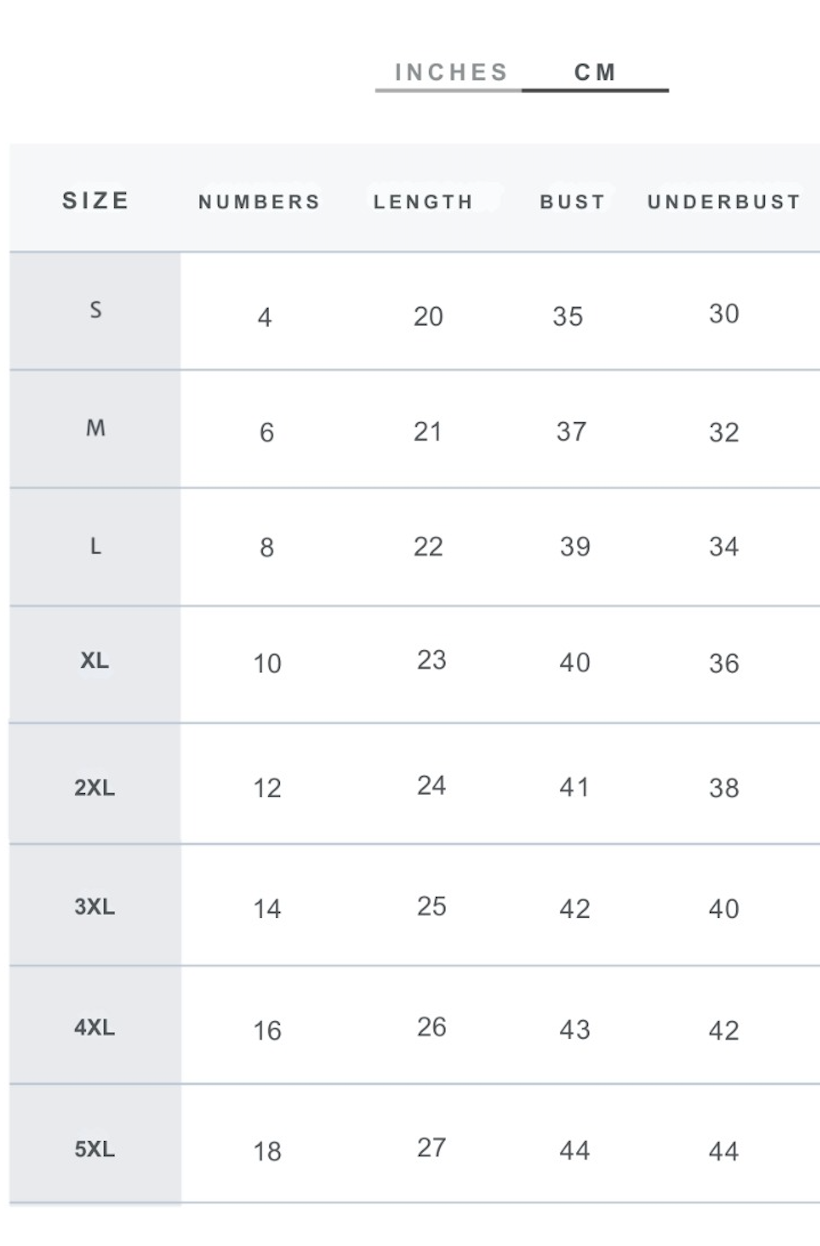Image resolution: width=820 pixels, height=1246 pixels.
Task: Select the S size row label
Action: coord(96,310)
